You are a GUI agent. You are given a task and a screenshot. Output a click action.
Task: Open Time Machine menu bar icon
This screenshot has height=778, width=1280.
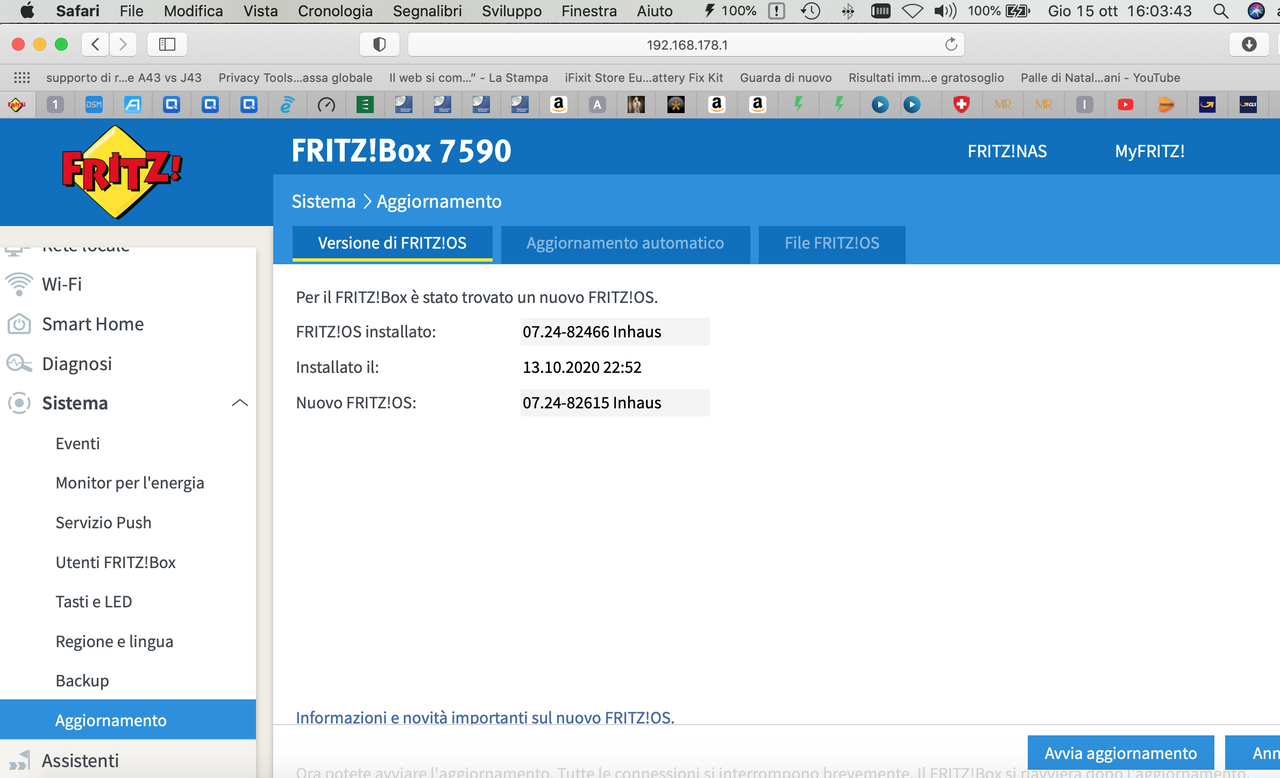click(x=811, y=11)
